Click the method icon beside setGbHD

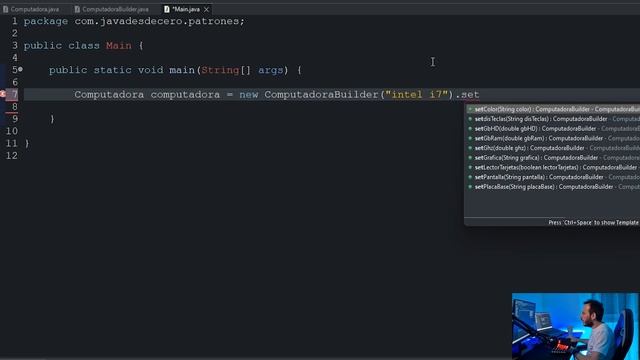pos(470,129)
